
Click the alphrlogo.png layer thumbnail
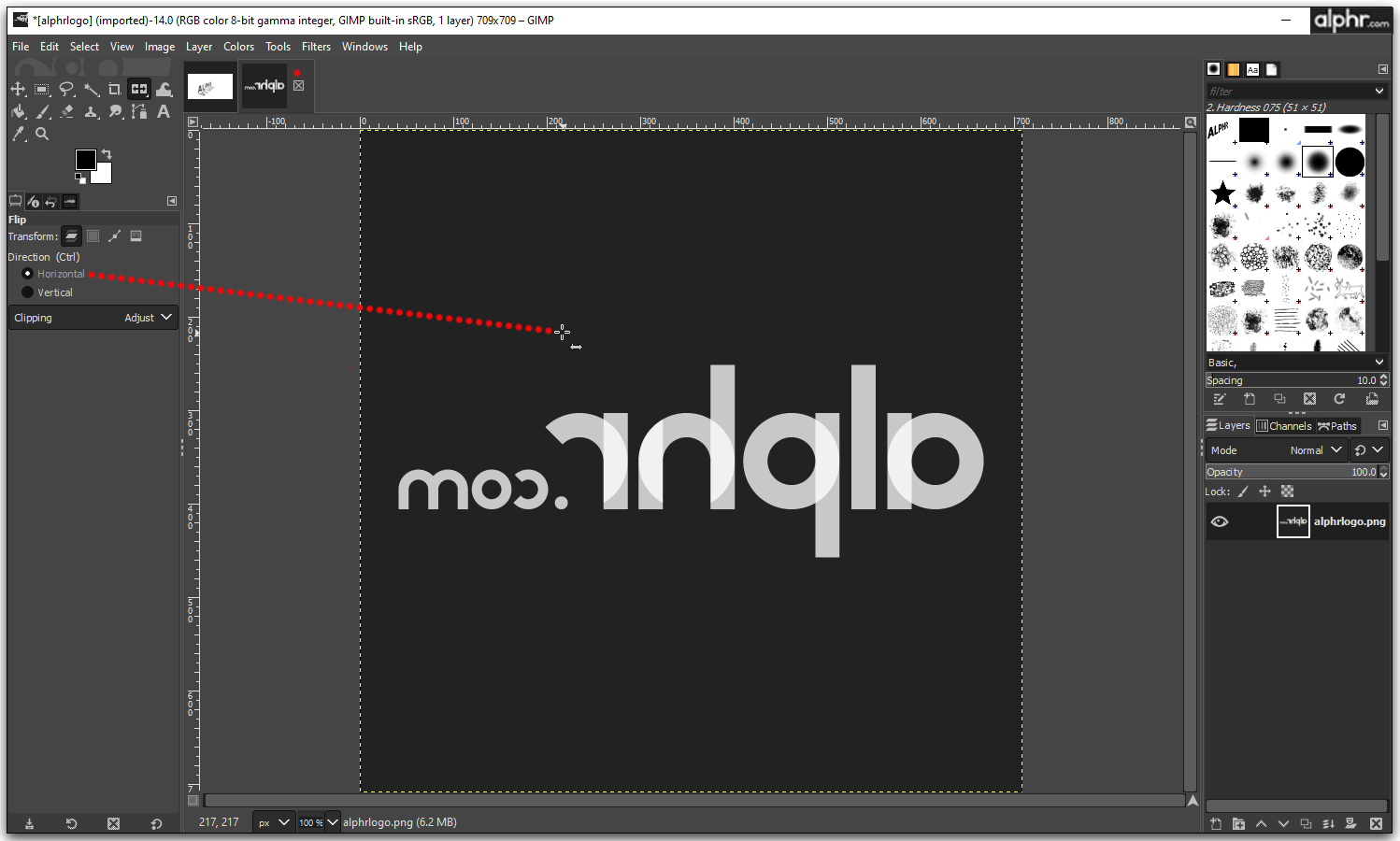(x=1293, y=521)
